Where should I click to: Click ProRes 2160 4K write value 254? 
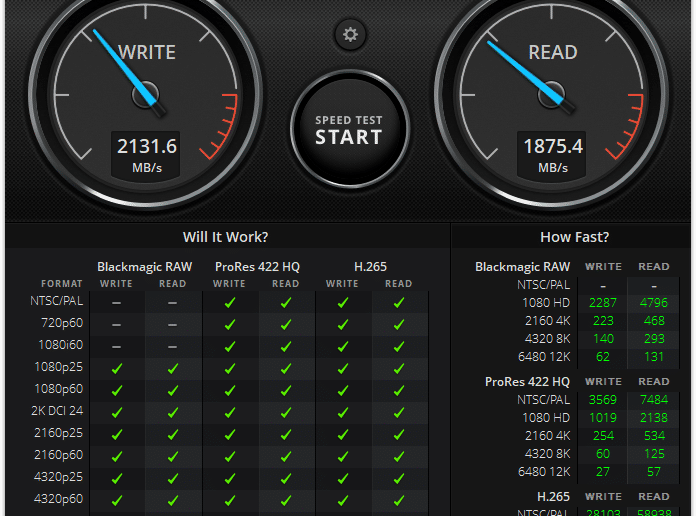(603, 436)
